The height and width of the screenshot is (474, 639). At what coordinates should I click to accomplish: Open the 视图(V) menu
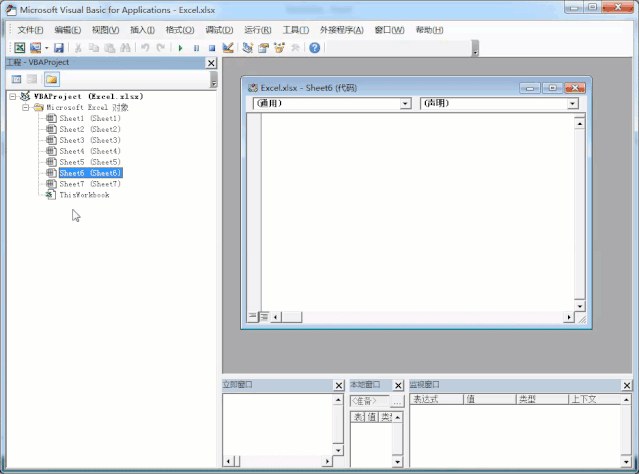(x=106, y=30)
